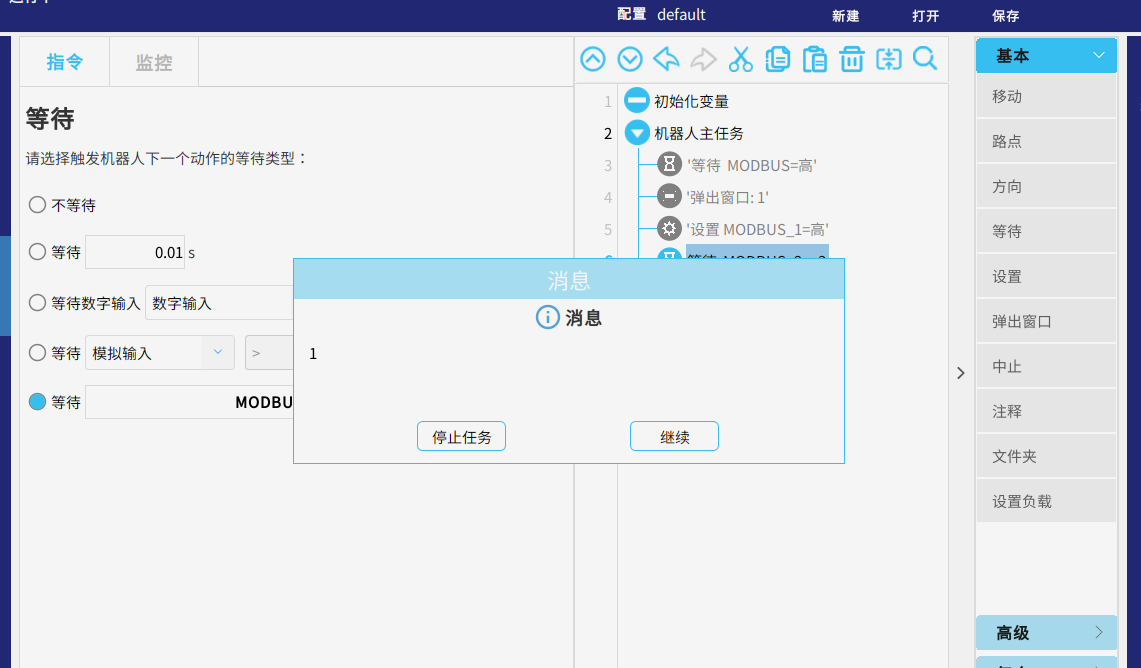Click the copy icon in program toolbar
This screenshot has width=1141, height=668.
tap(777, 59)
